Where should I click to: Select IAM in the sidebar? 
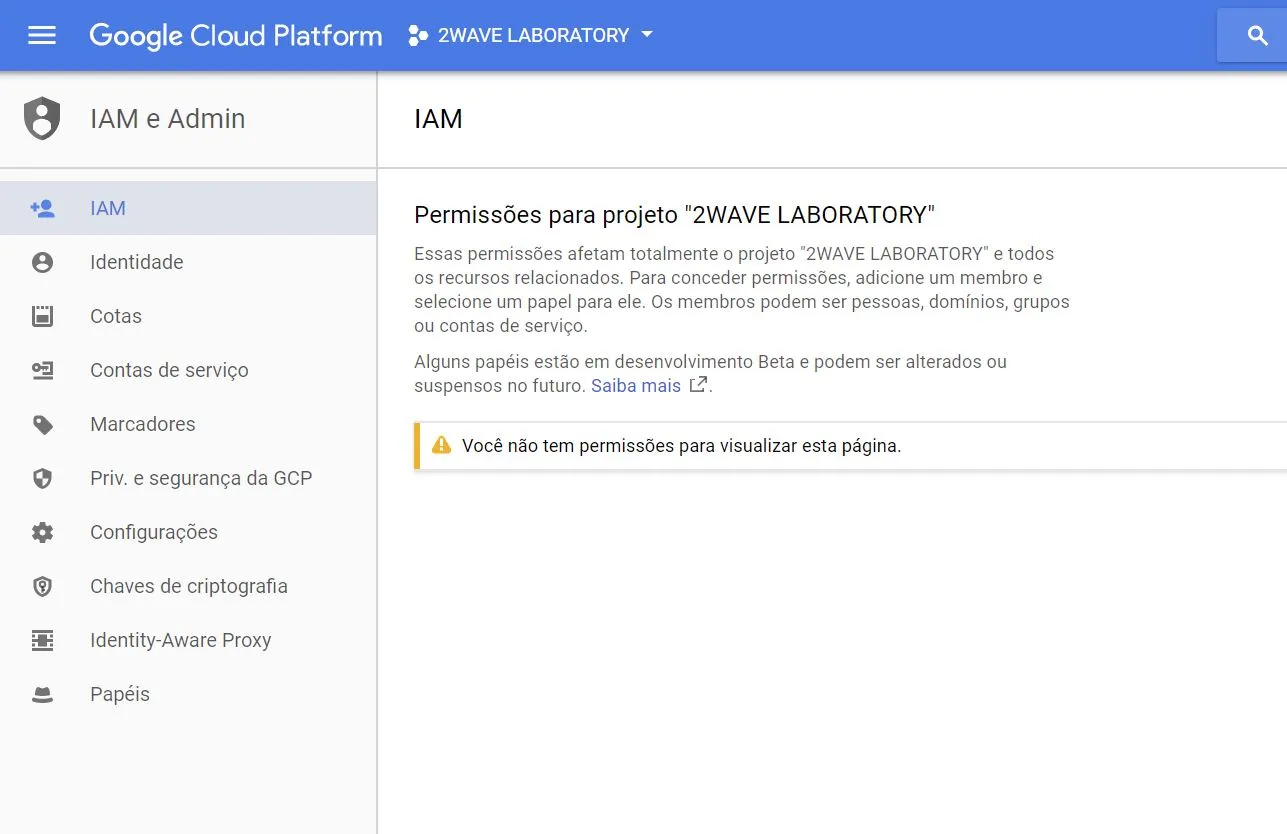(x=188, y=208)
